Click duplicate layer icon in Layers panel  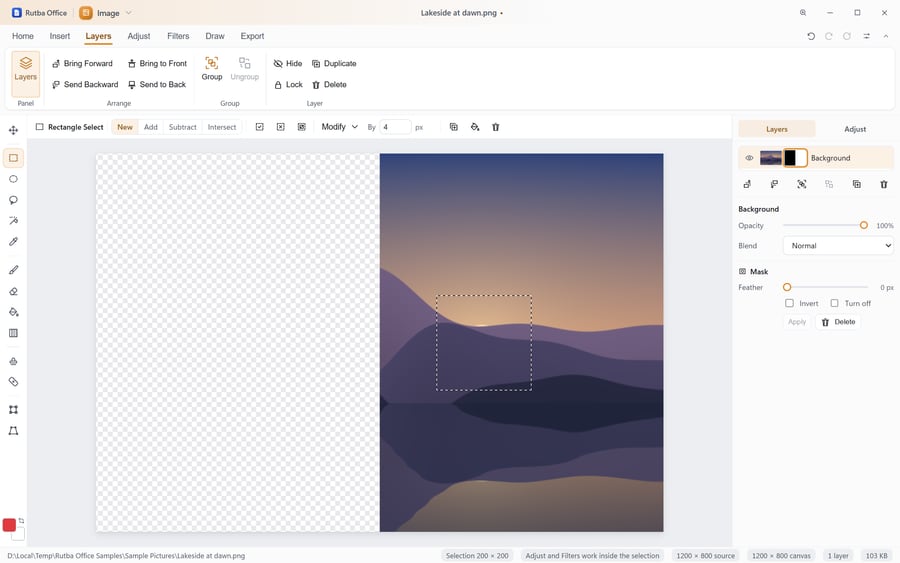coord(856,184)
